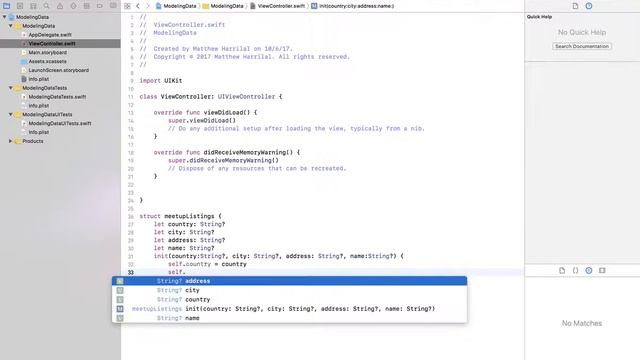This screenshot has height=360, width=640.
Task: Click the 'struct meetupListings' line
Action: click(180, 216)
